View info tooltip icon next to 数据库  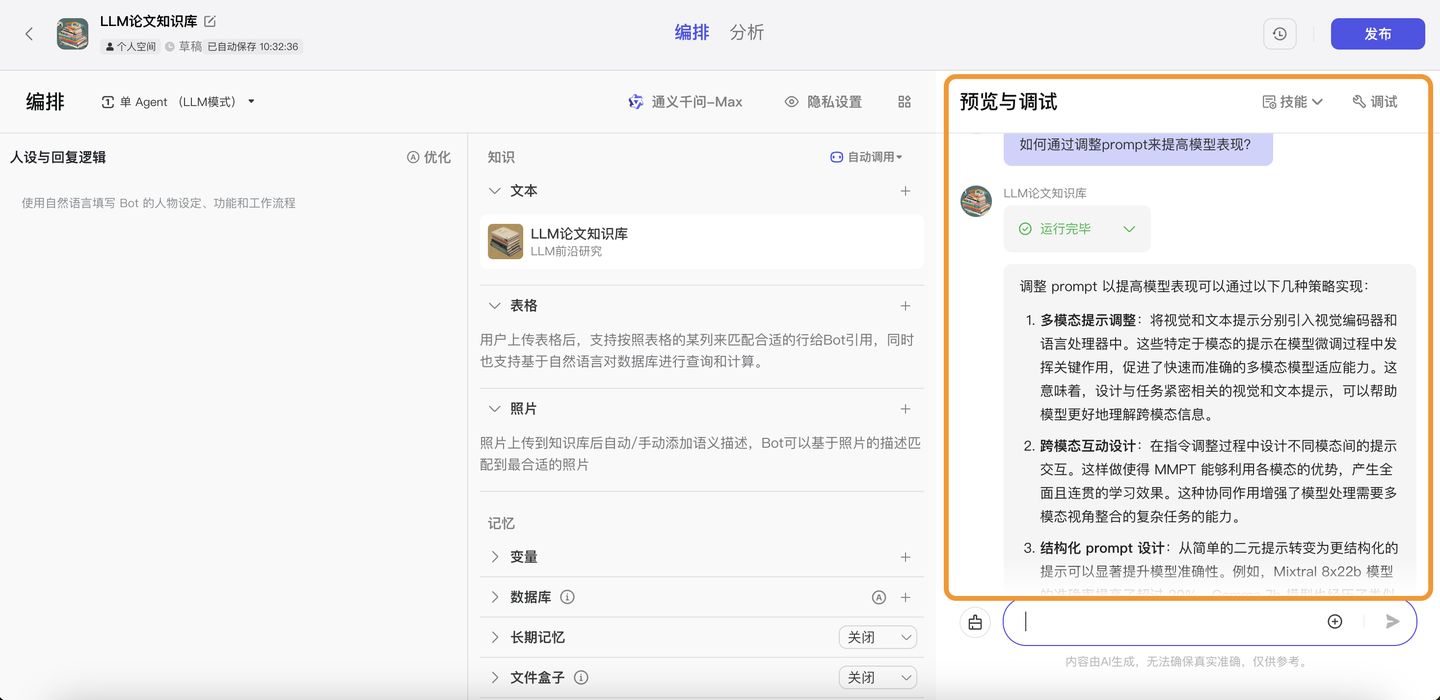click(567, 597)
